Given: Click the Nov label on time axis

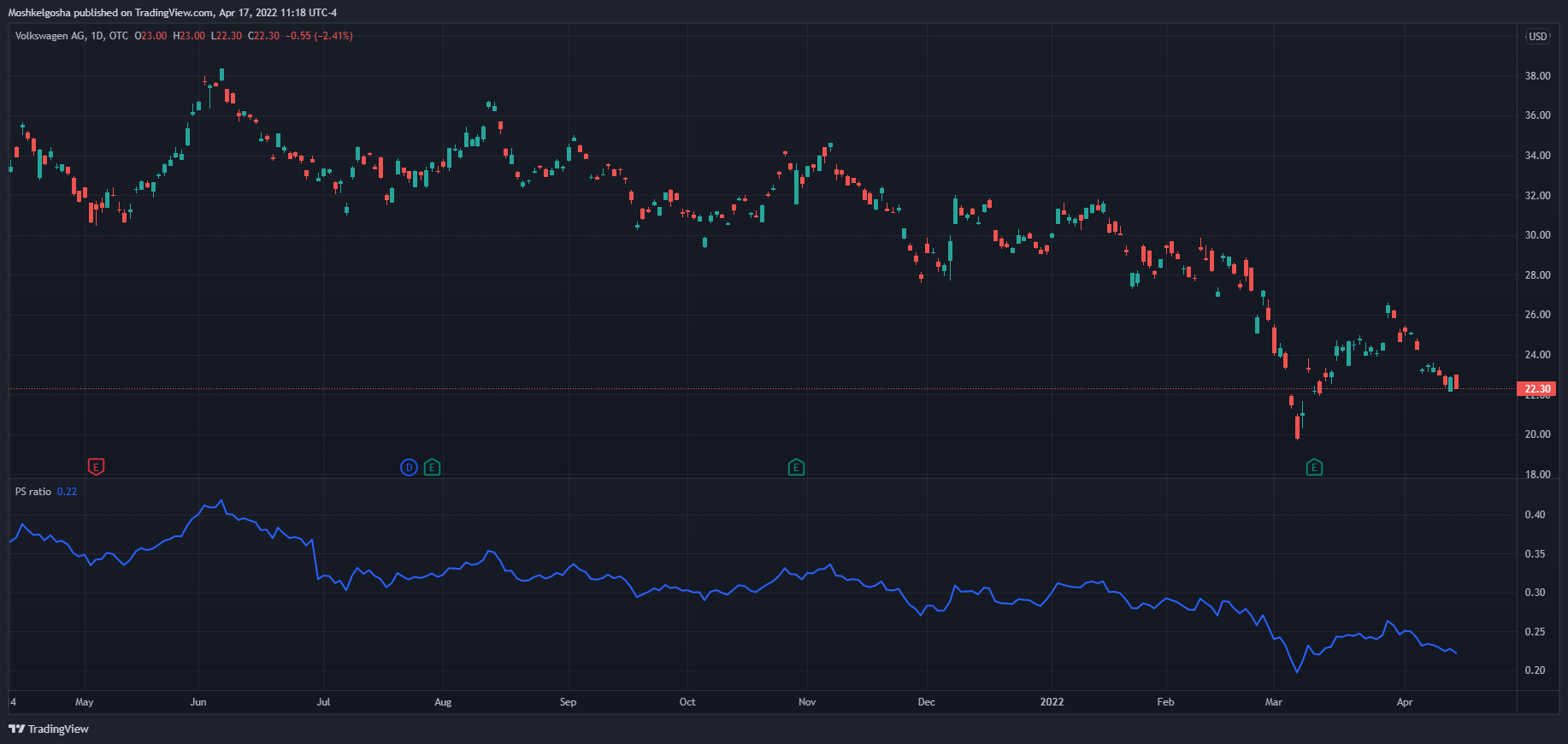Looking at the screenshot, I should (807, 702).
